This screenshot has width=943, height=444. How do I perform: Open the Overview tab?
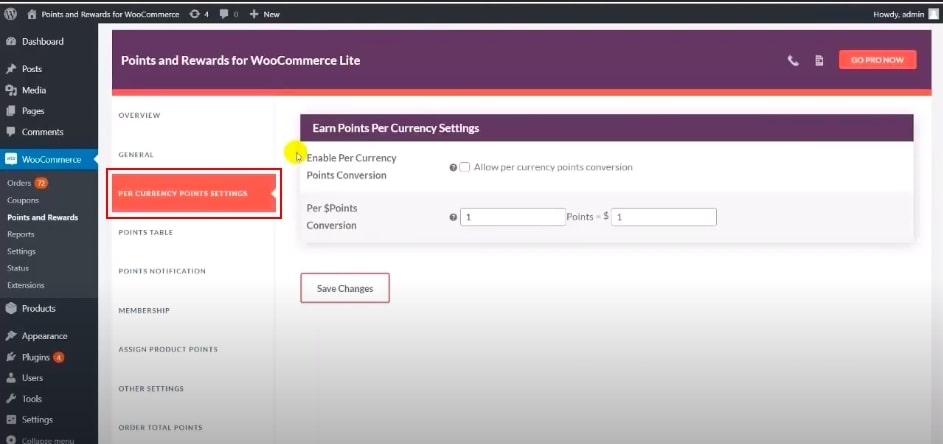[140, 115]
